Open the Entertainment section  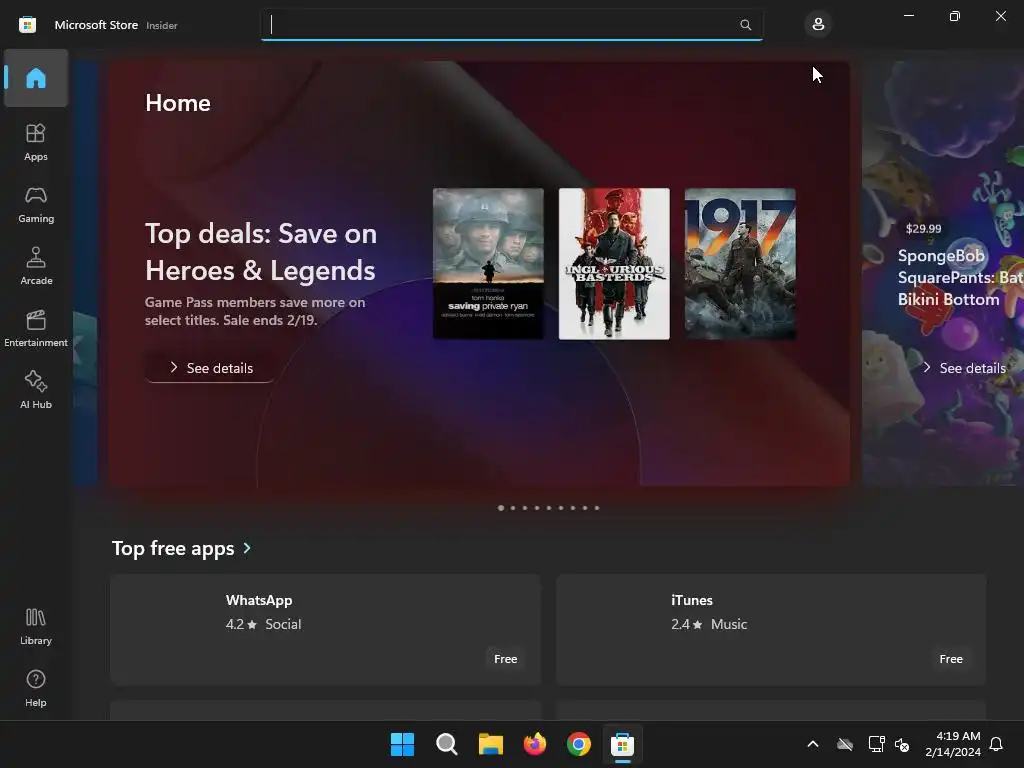36,328
